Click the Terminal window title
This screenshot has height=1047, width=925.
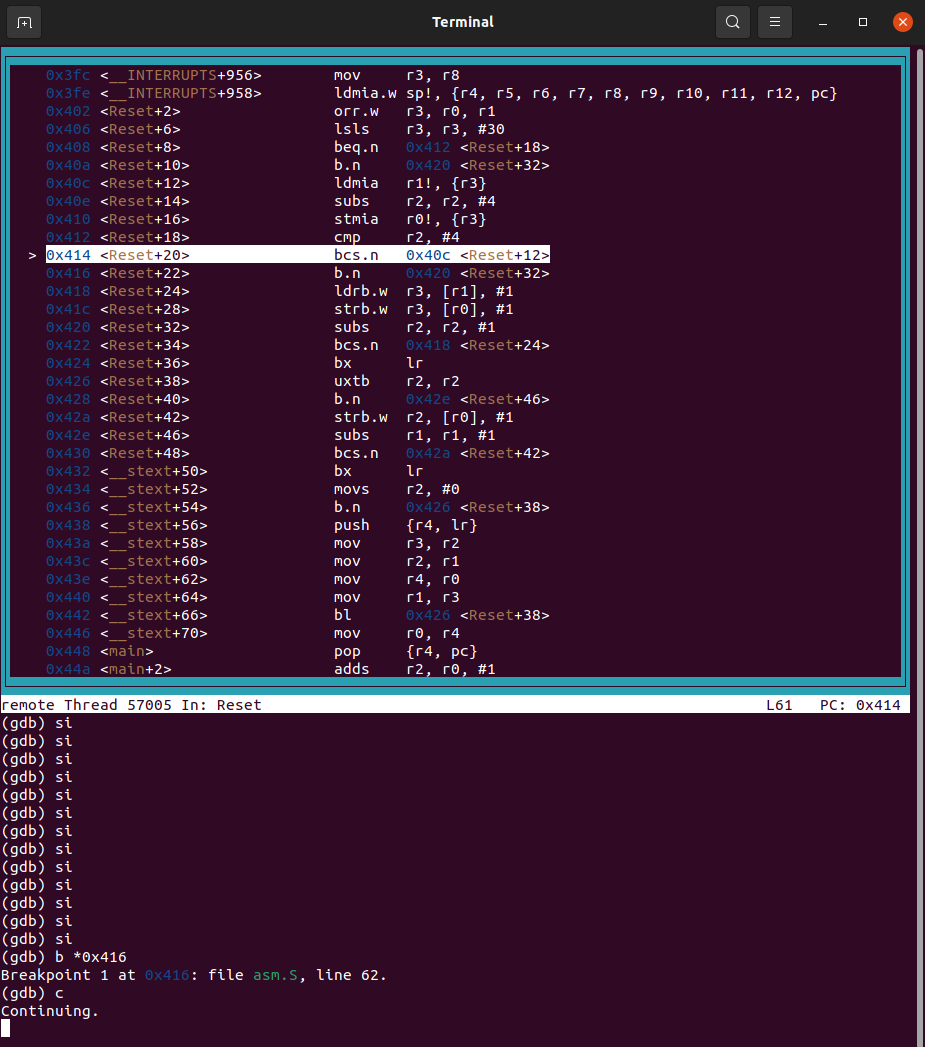(x=462, y=21)
